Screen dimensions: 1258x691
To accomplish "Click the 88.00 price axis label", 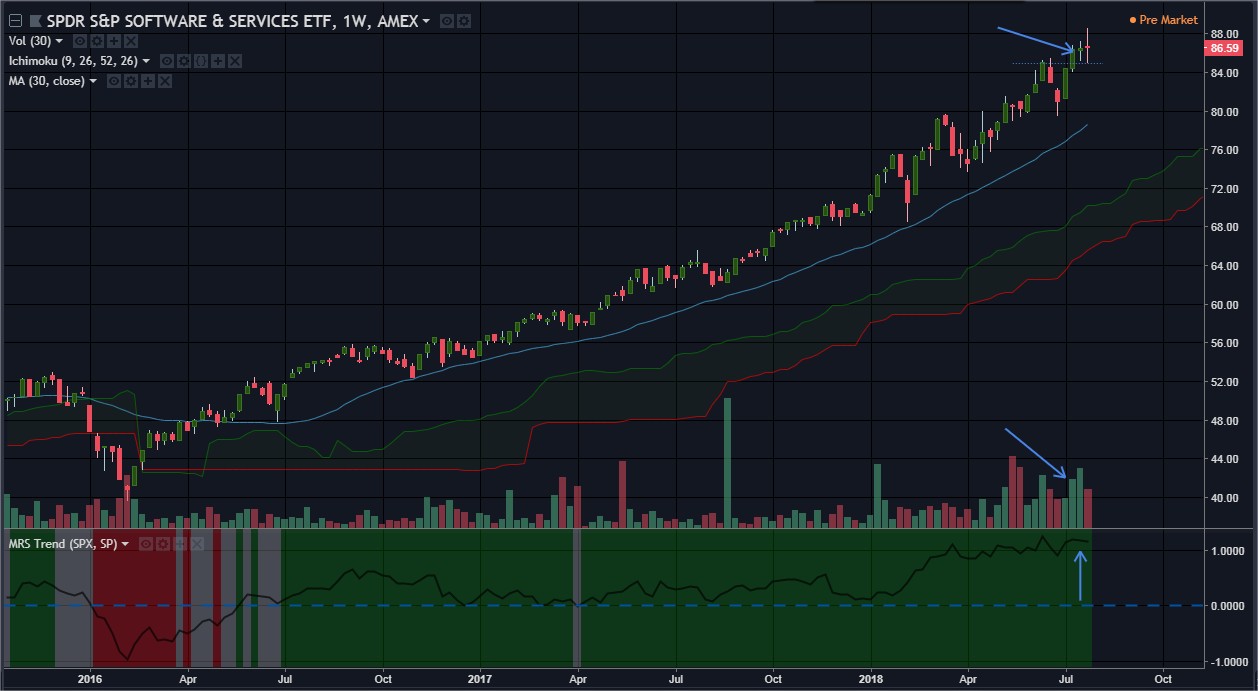I will tap(1224, 34).
